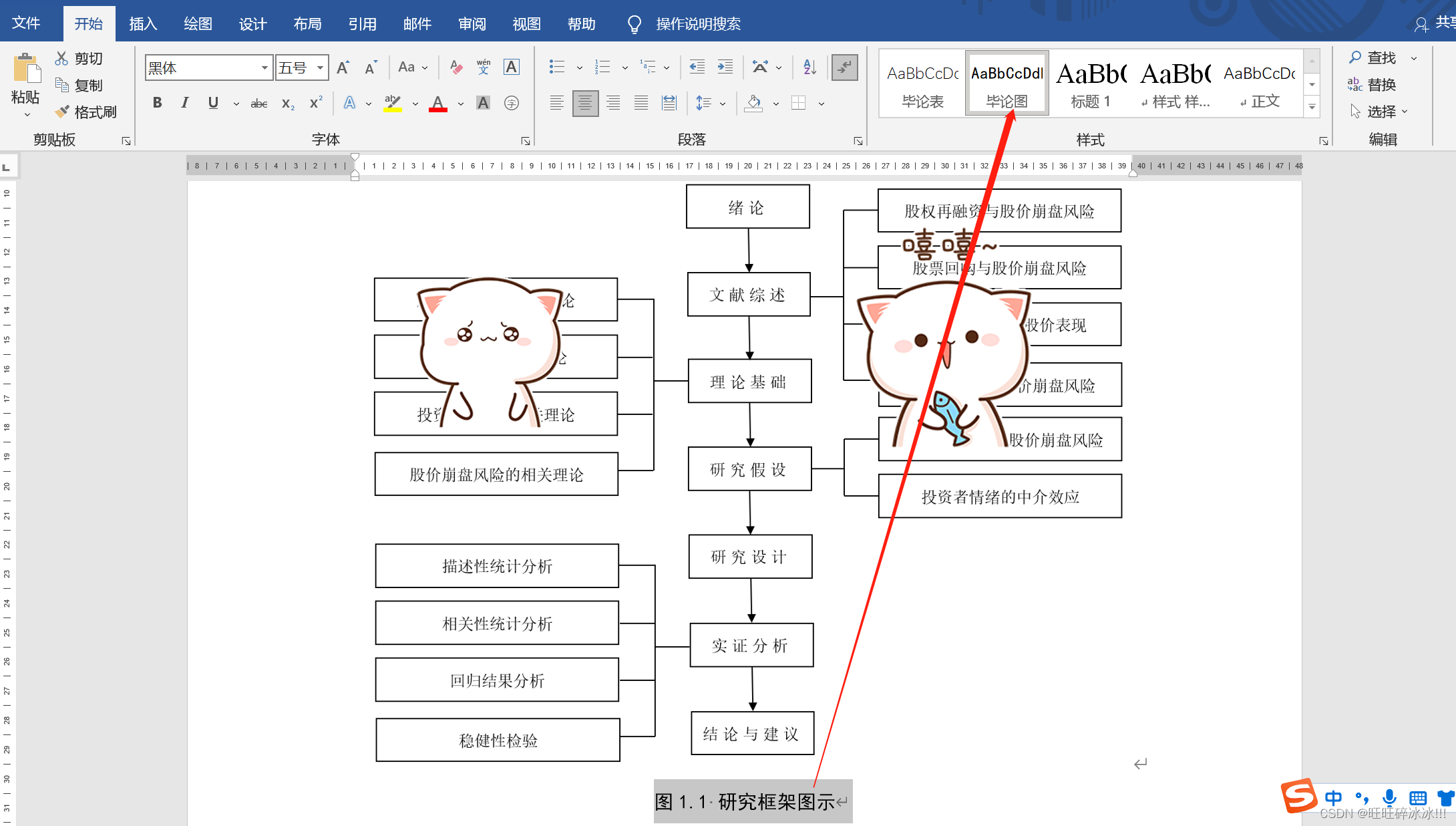
Task: Open font size dropdown 五号
Action: (x=321, y=67)
